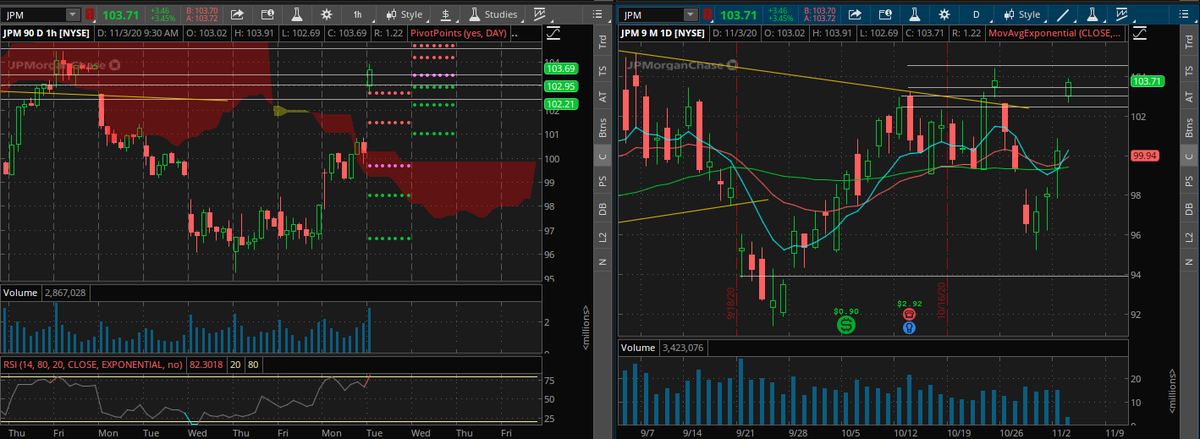
Task: Open the JPM symbol dropdown in right chart
Action: pyautogui.click(x=690, y=15)
